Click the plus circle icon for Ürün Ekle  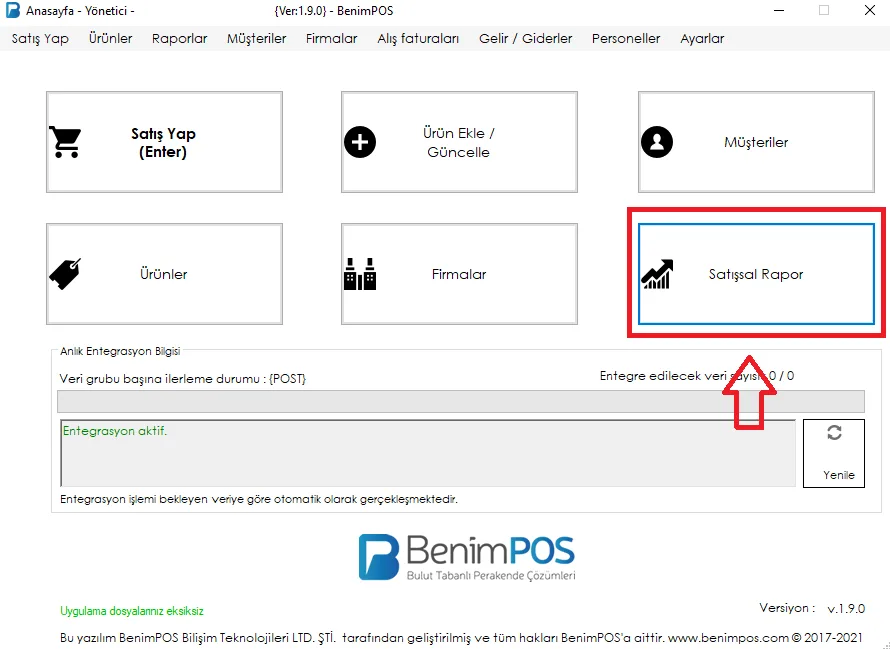tap(360, 142)
